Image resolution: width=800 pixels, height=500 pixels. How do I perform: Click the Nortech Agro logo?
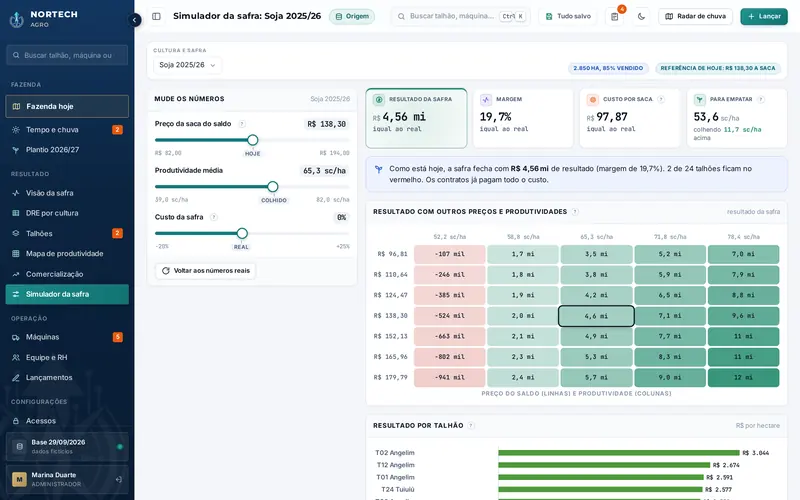coord(44,19)
